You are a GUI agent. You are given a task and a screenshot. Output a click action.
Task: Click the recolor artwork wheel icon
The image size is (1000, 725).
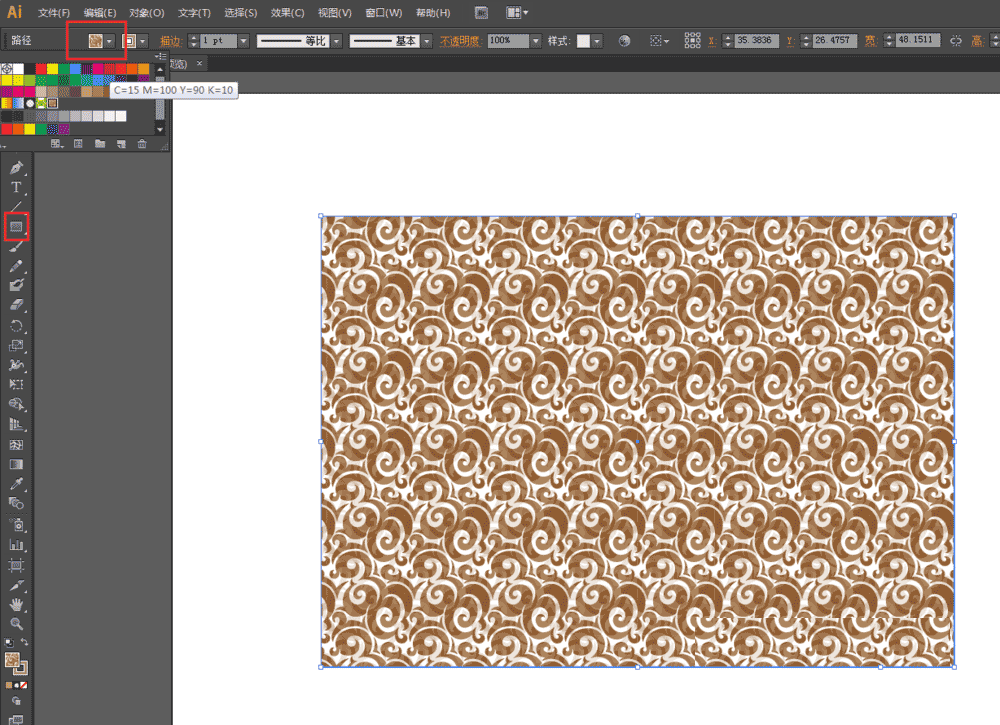(624, 41)
